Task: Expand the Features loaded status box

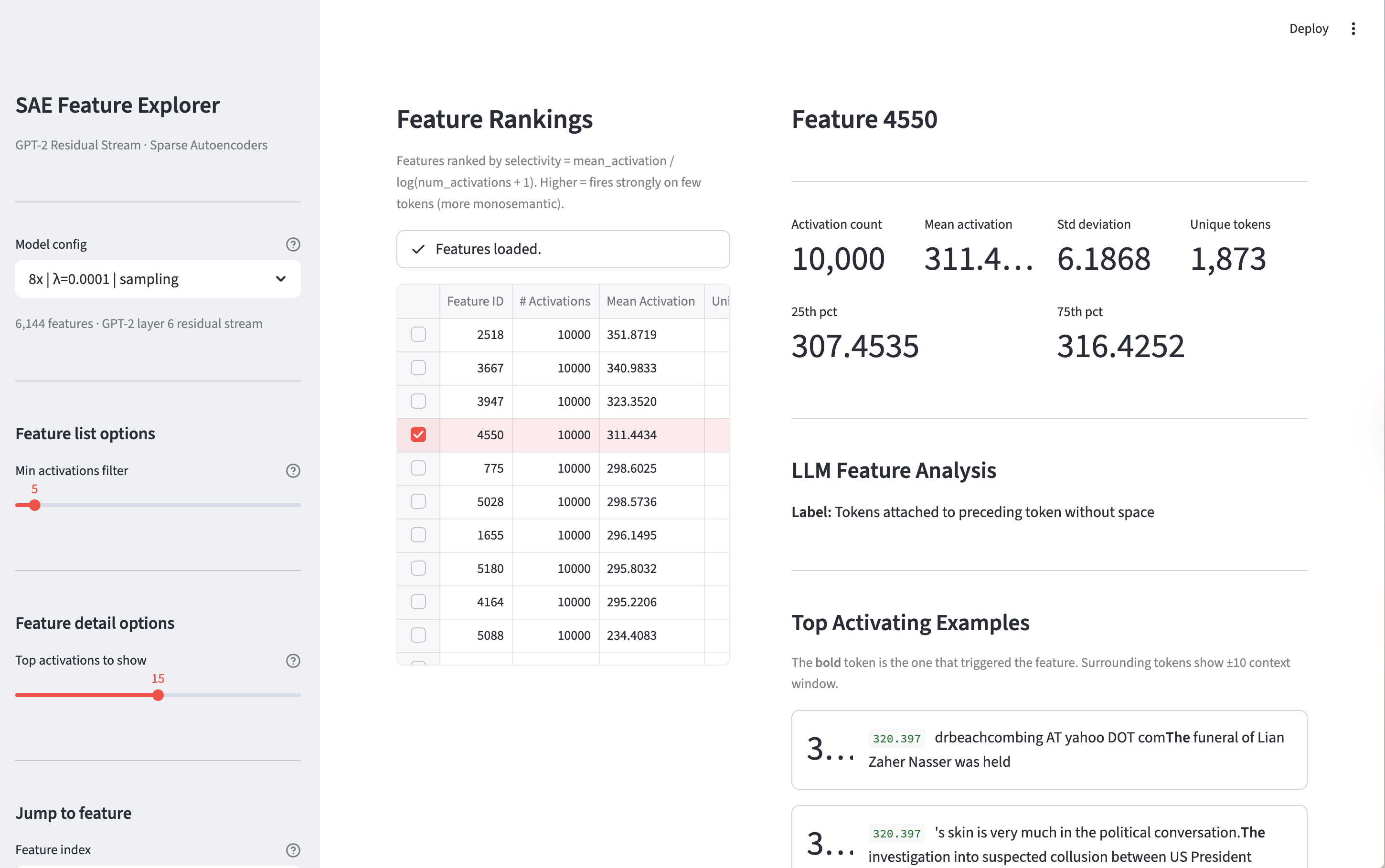Action: tap(563, 249)
